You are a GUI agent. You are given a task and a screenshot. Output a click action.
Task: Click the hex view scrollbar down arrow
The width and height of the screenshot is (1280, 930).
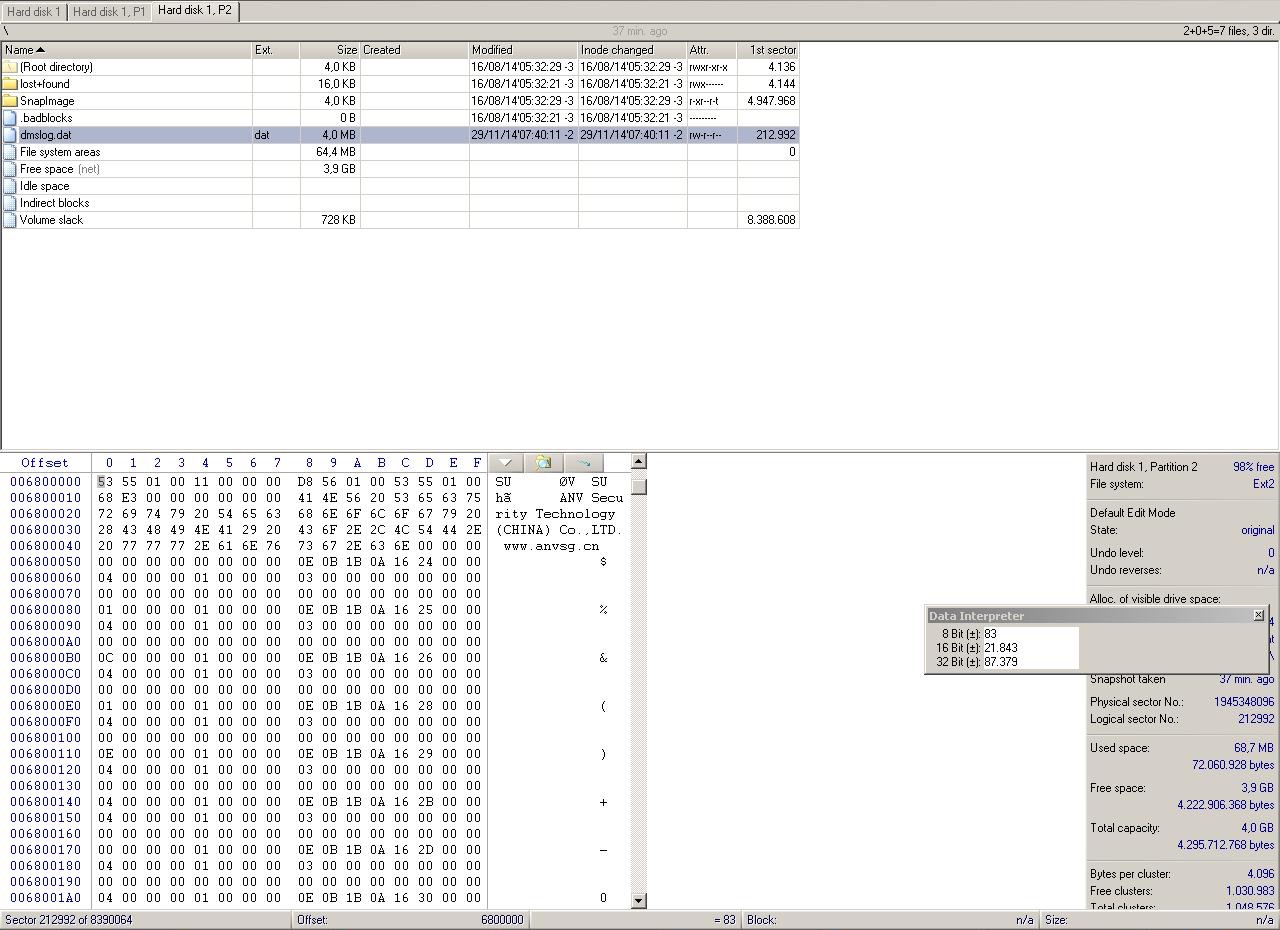639,901
